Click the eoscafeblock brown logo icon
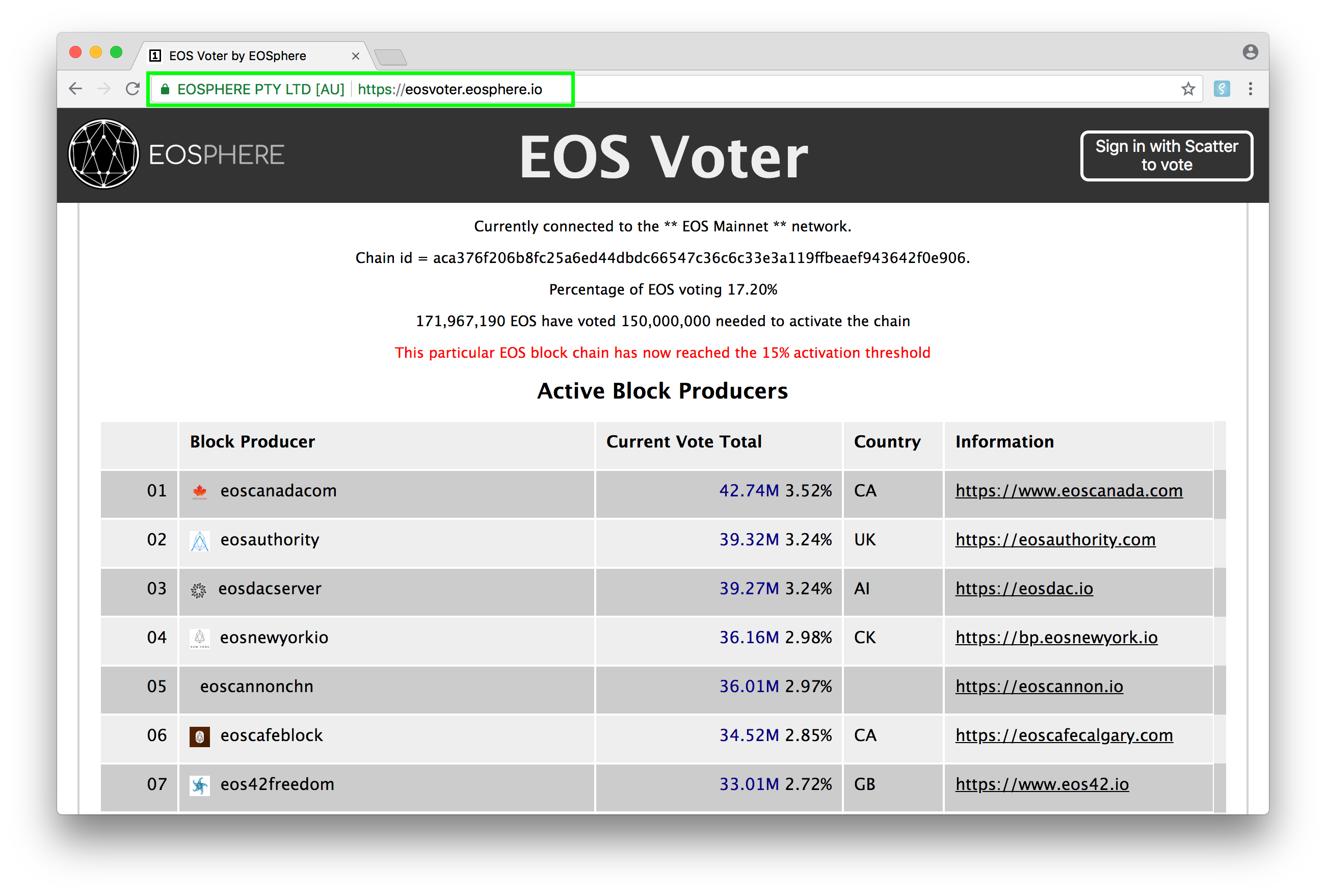1326x896 pixels. [199, 737]
